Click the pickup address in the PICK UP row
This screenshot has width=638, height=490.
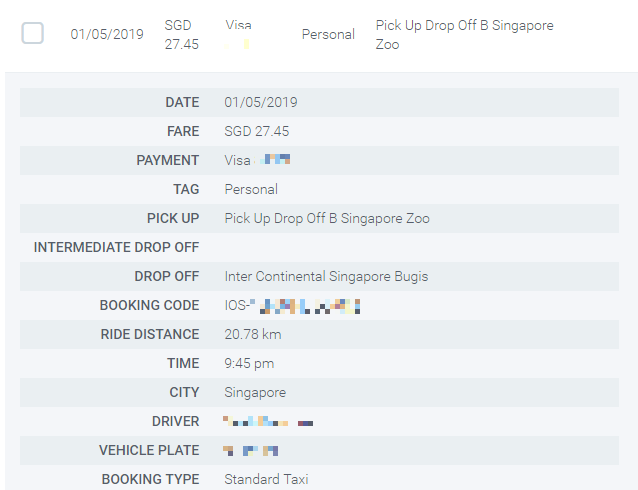pos(327,218)
